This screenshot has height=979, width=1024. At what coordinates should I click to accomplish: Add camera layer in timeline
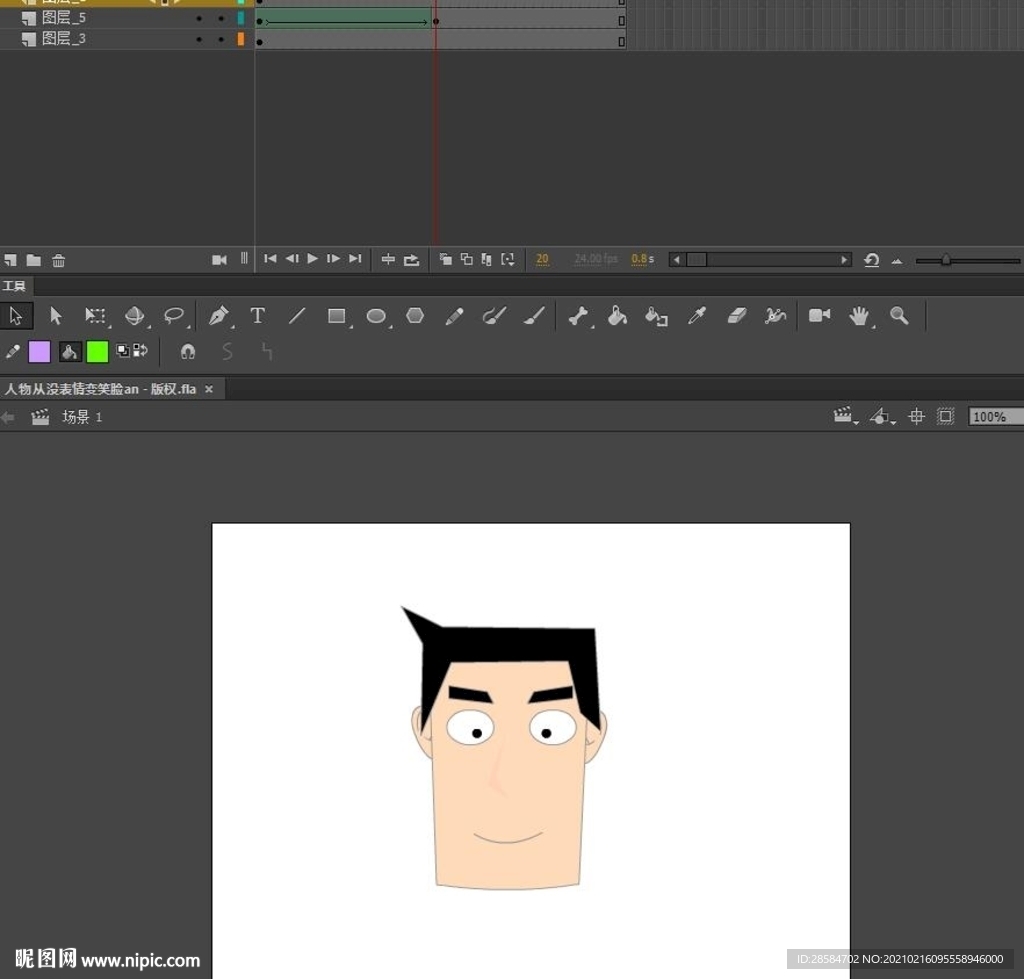[x=219, y=260]
